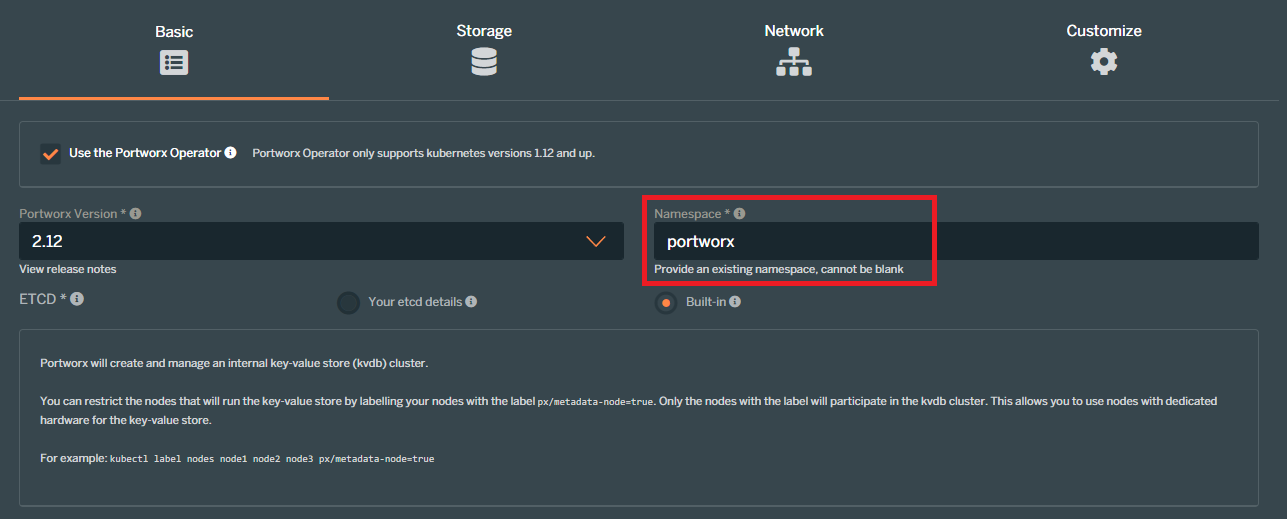
Task: Click info icon next to Your etcd details
Action: [x=471, y=301]
